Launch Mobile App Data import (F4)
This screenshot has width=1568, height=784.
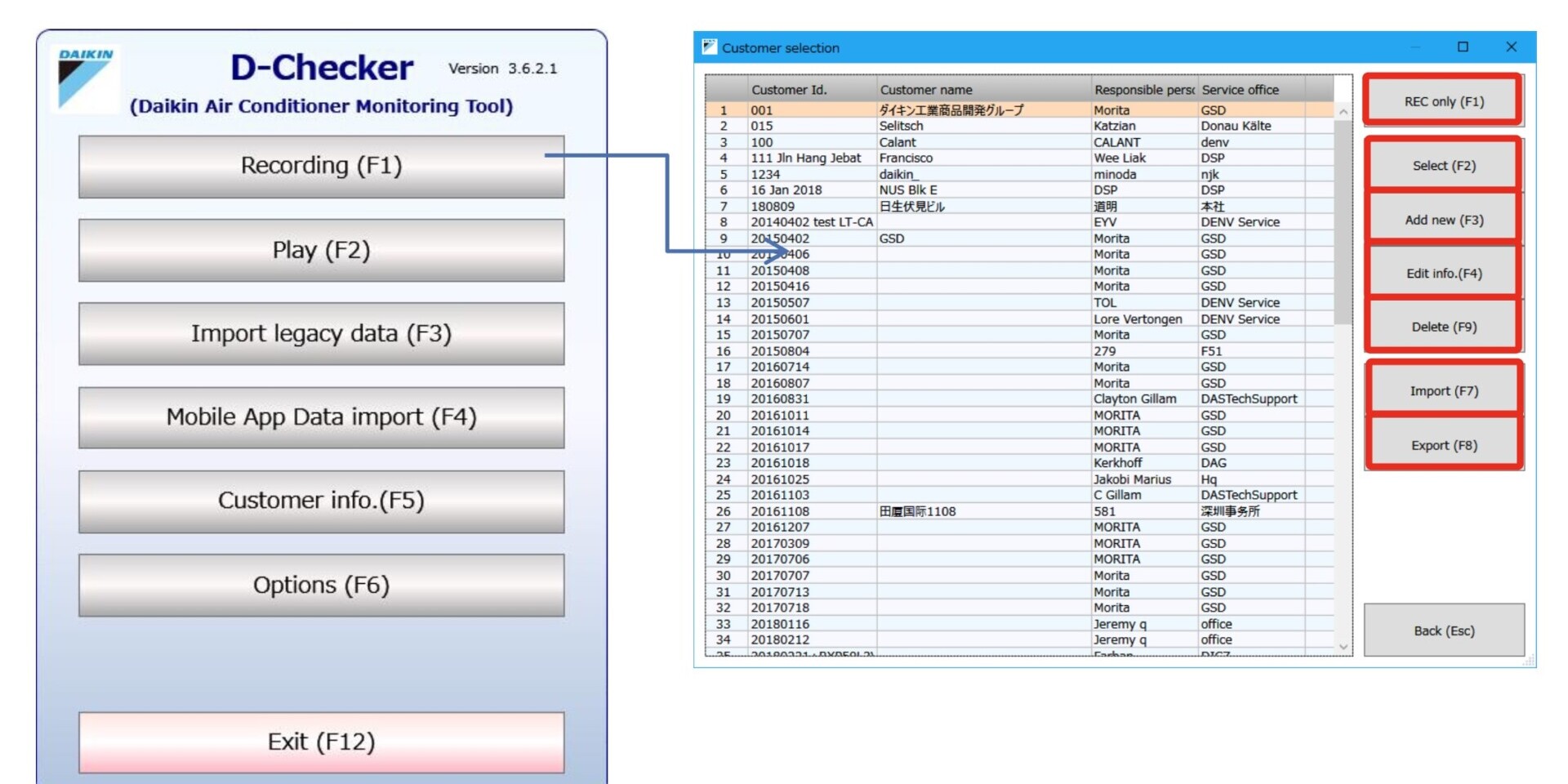click(x=321, y=417)
